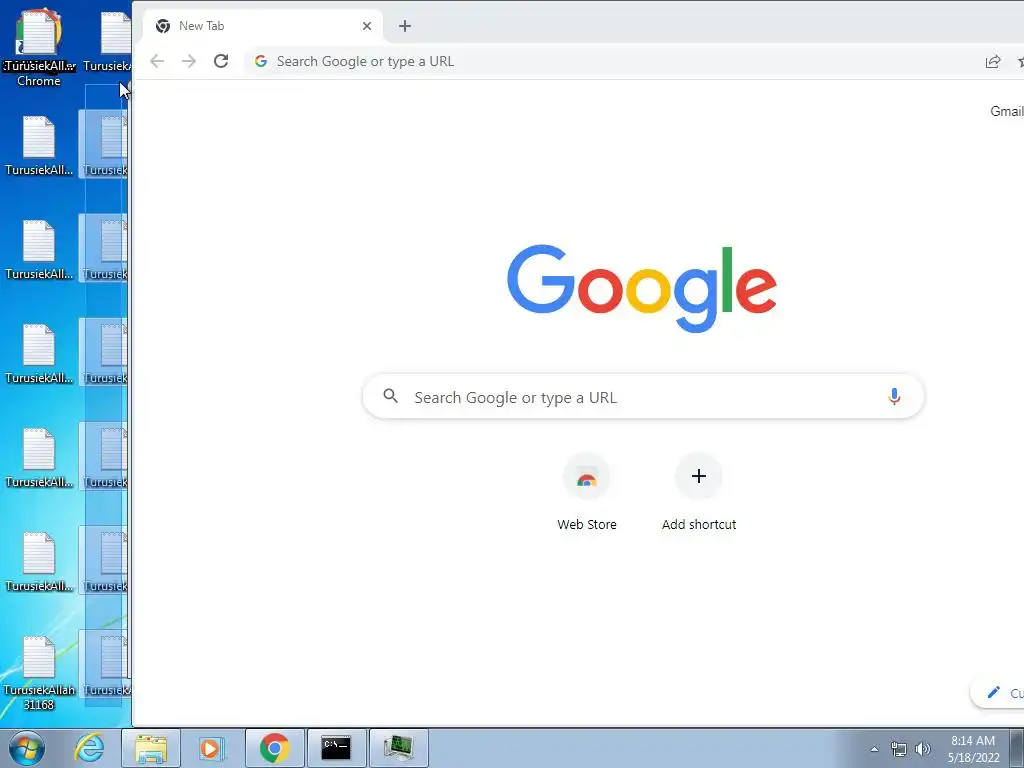
Task: Click the magnifier icon in the search box
Action: pos(391,396)
